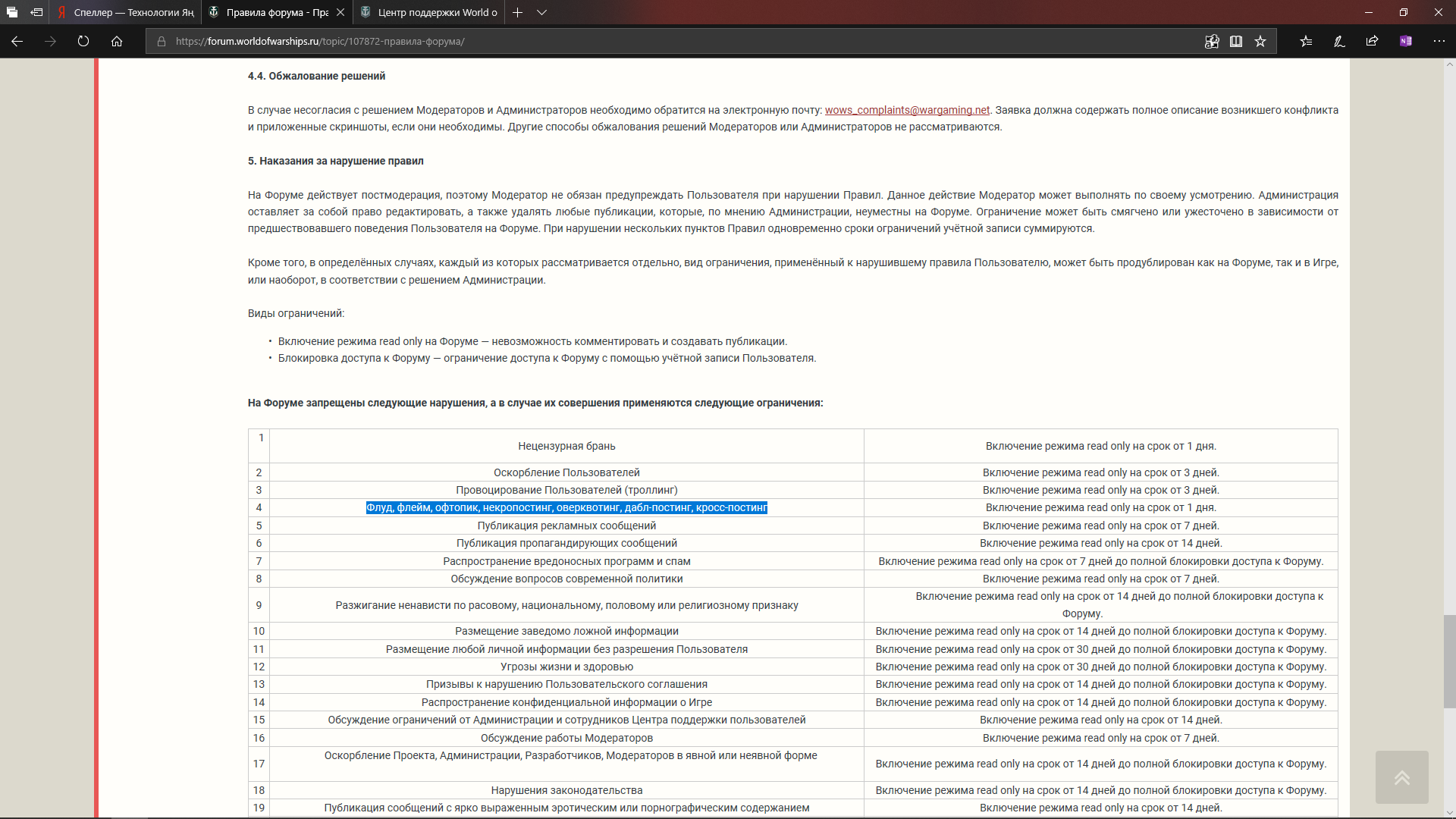
Task: Click the Share page icon
Action: point(1372,41)
